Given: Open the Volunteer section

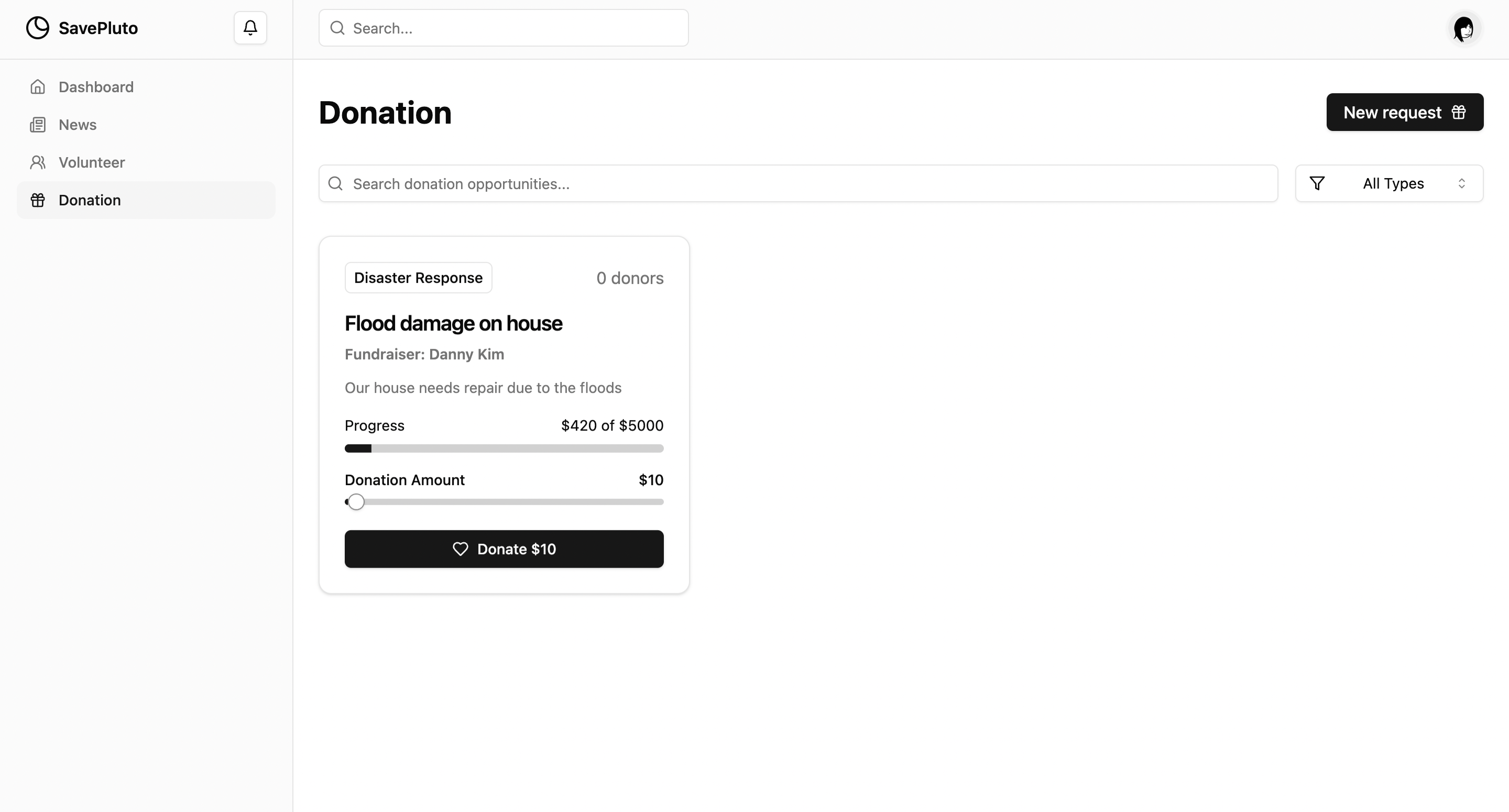Looking at the screenshot, I should pyautogui.click(x=91, y=162).
